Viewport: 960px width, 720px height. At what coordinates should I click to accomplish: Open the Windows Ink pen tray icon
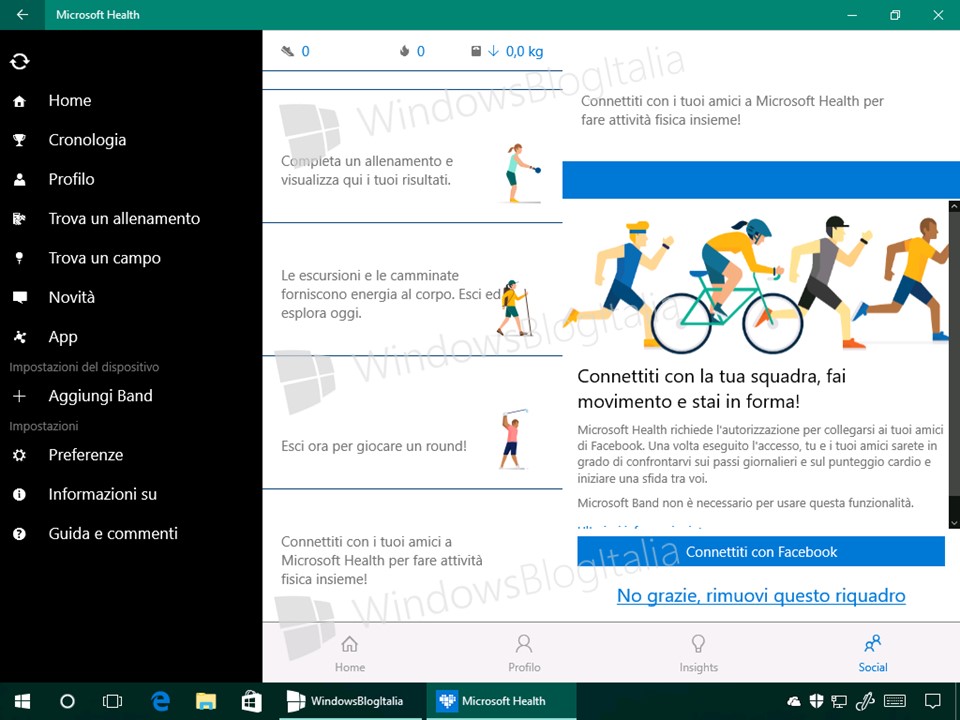coord(864,701)
